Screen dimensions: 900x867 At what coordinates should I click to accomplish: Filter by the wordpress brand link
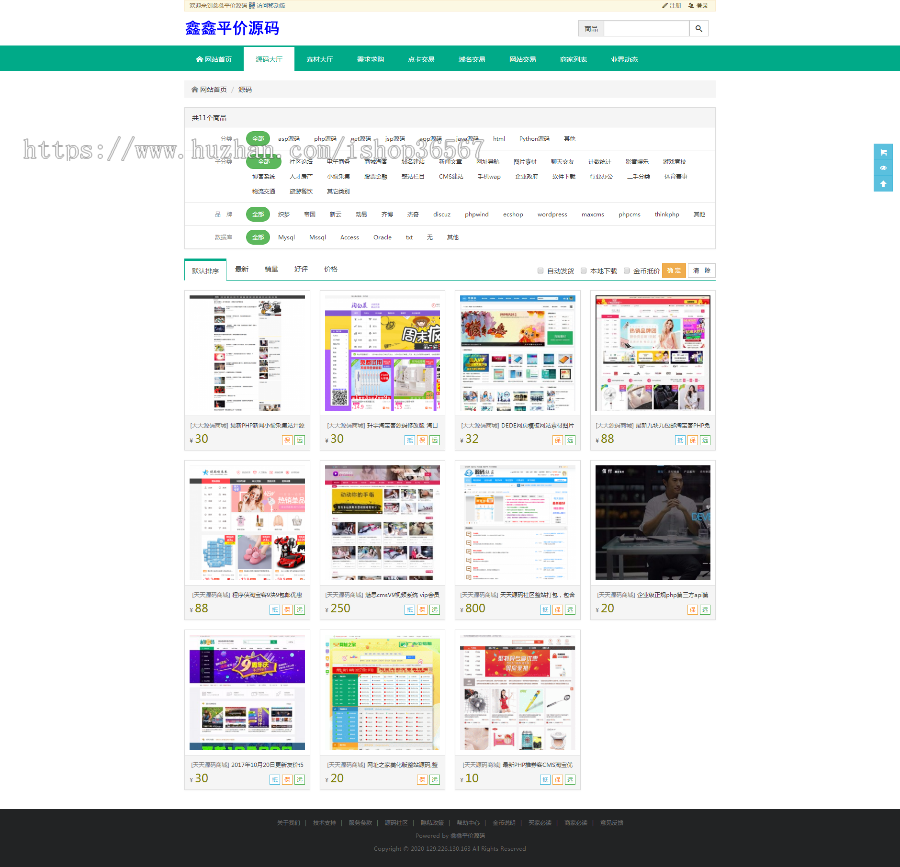[x=552, y=214]
